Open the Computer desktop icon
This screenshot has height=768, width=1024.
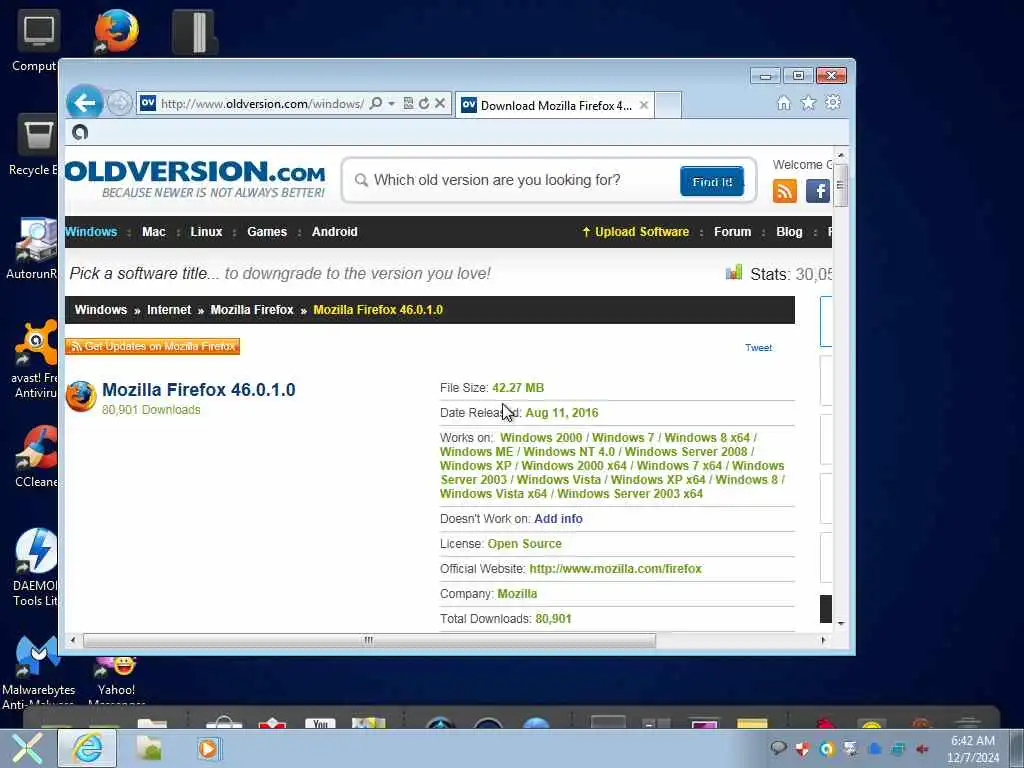(x=37, y=40)
